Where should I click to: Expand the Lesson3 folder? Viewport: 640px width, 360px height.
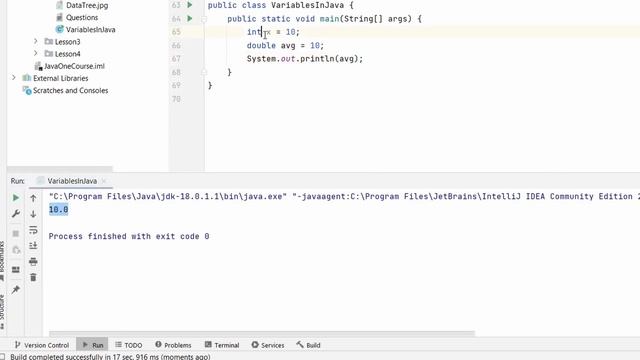pyautogui.click(x=36, y=41)
